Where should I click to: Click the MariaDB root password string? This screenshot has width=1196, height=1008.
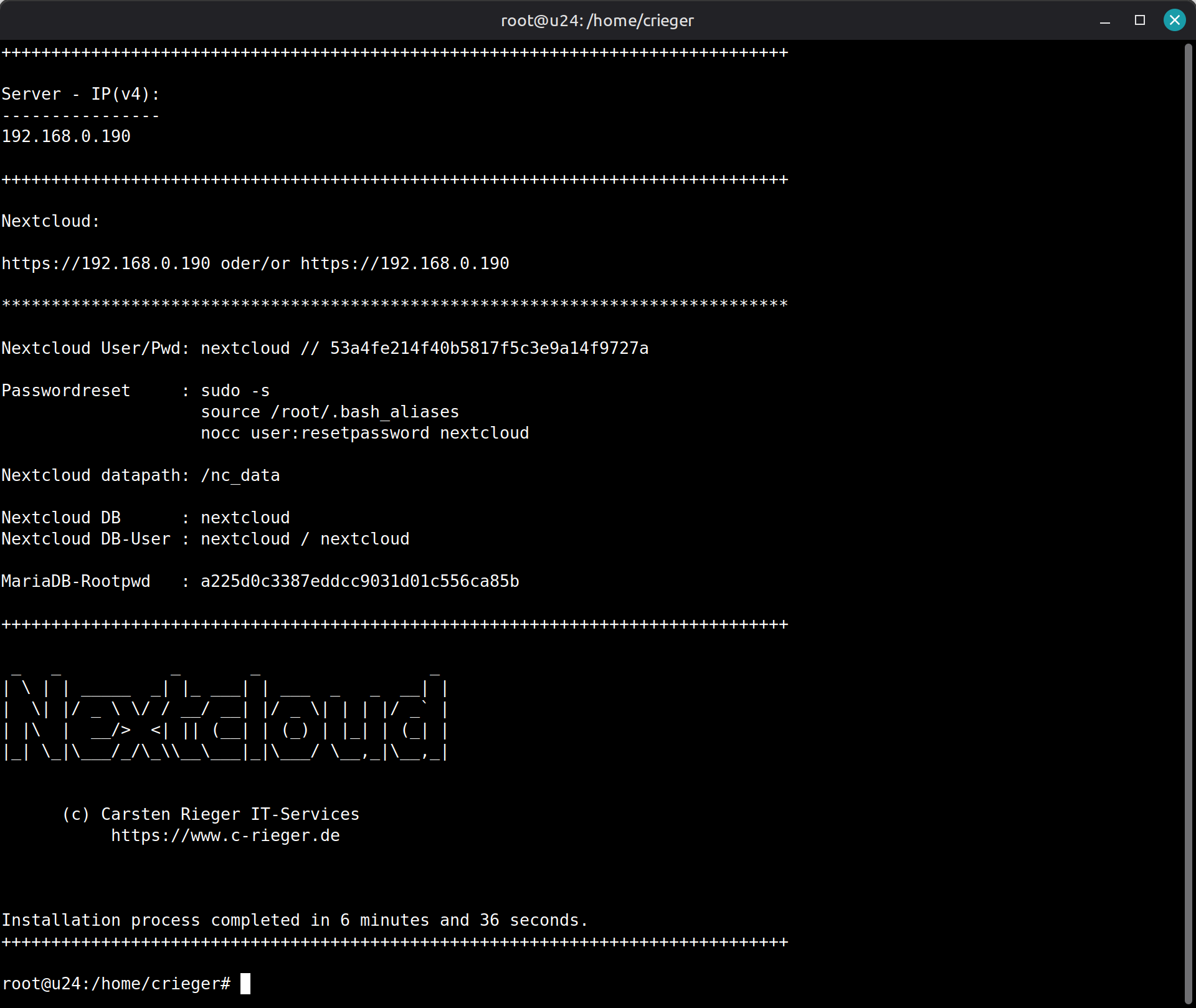[360, 581]
